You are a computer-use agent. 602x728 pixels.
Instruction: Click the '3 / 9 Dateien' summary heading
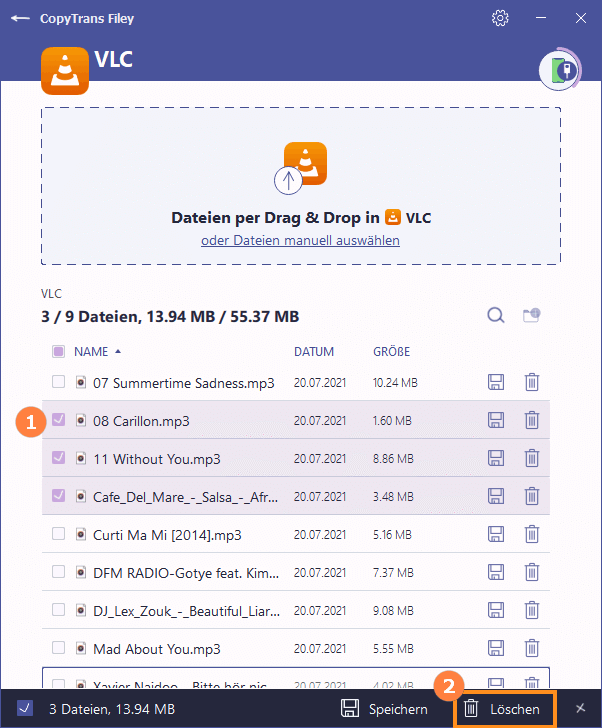click(170, 317)
